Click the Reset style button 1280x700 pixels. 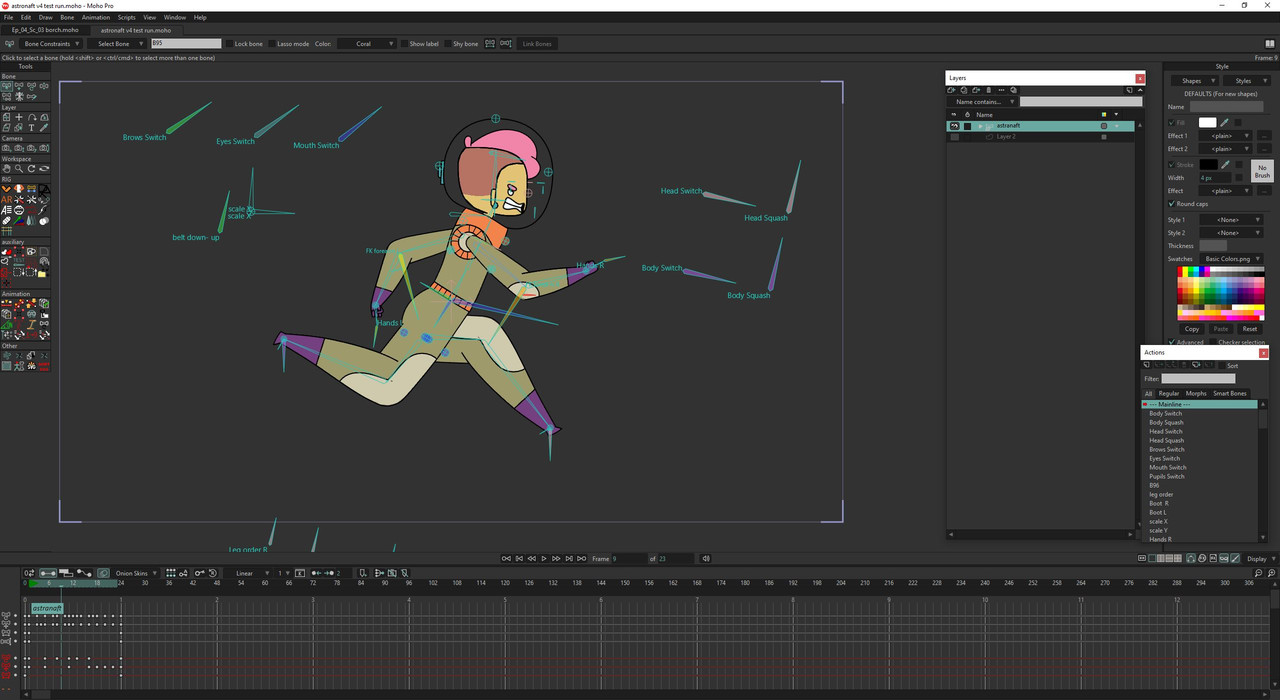(1250, 329)
